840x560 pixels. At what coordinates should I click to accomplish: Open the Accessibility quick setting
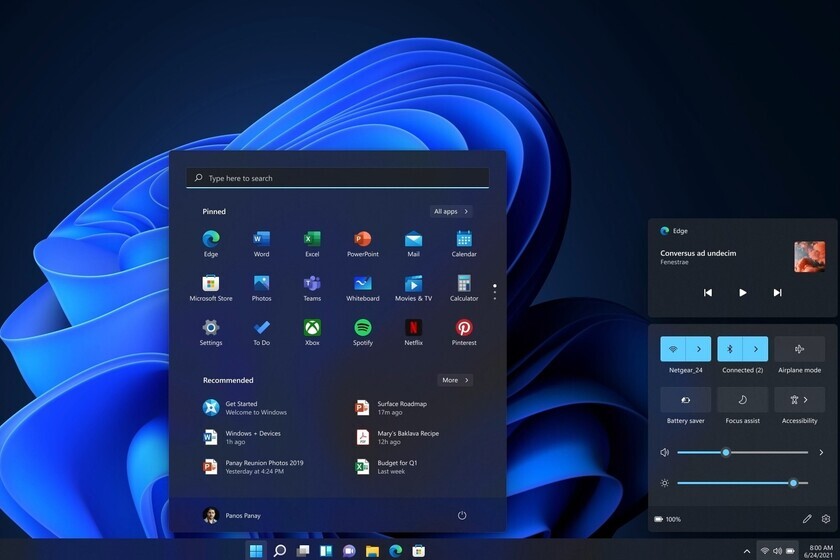tap(799, 400)
